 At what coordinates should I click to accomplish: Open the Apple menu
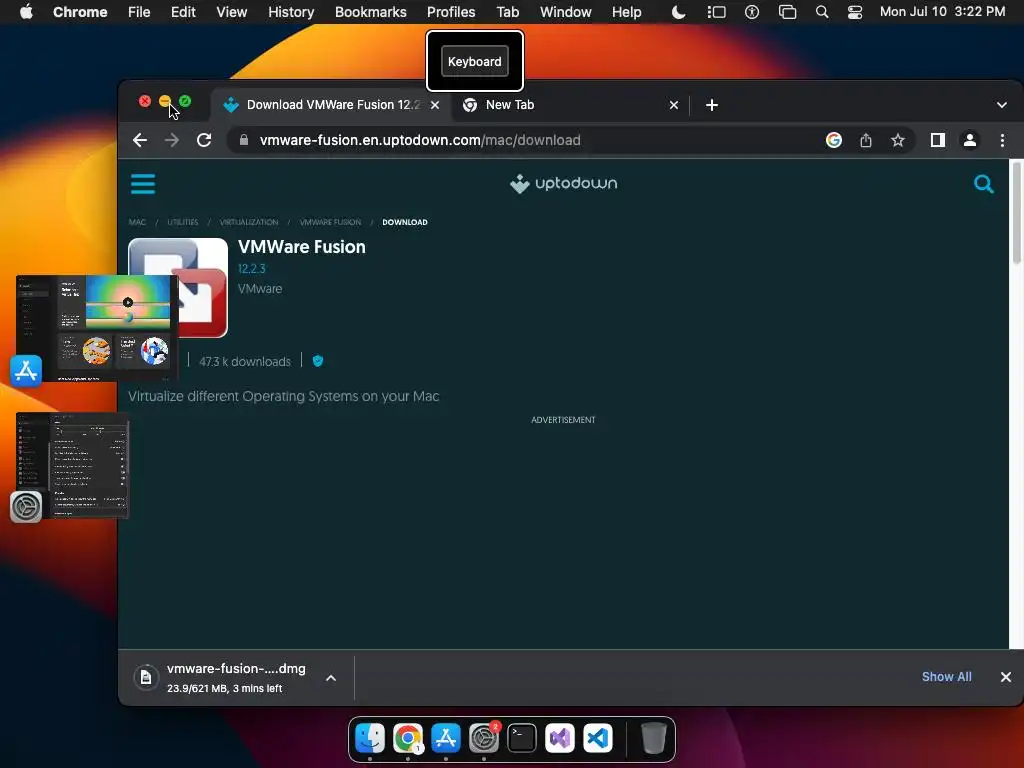point(26,12)
